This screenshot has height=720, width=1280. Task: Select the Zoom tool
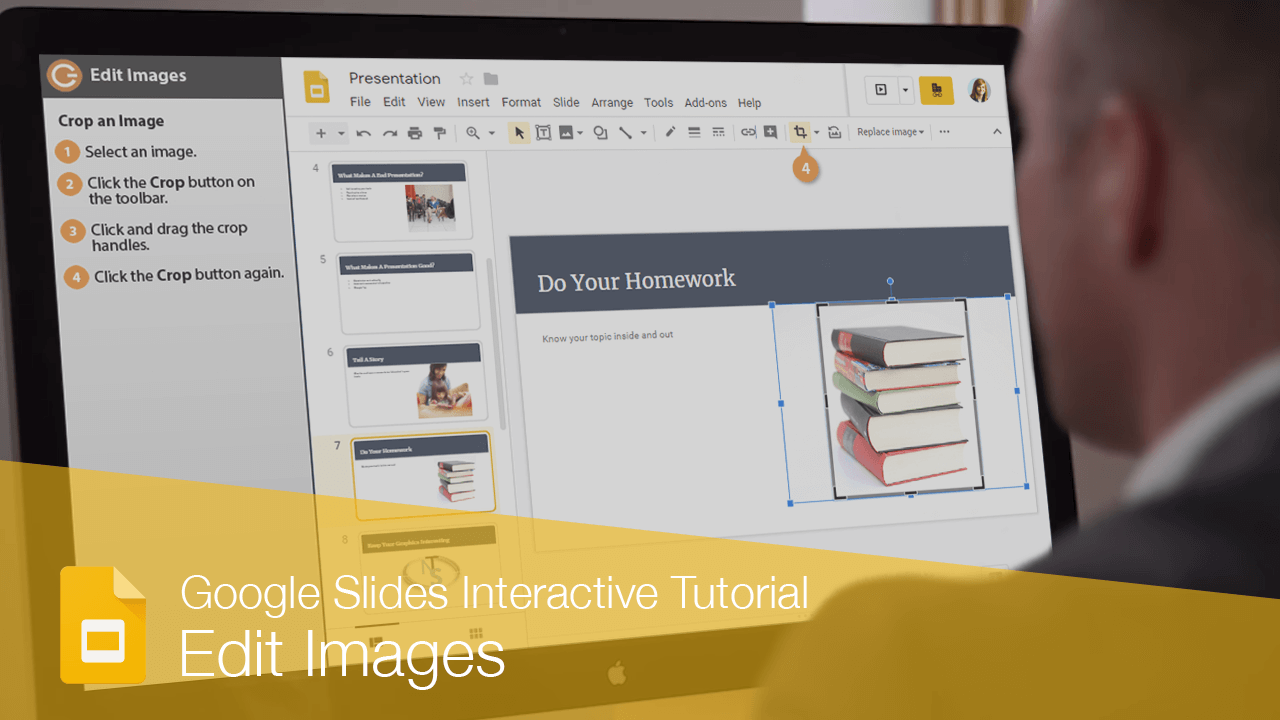[472, 132]
